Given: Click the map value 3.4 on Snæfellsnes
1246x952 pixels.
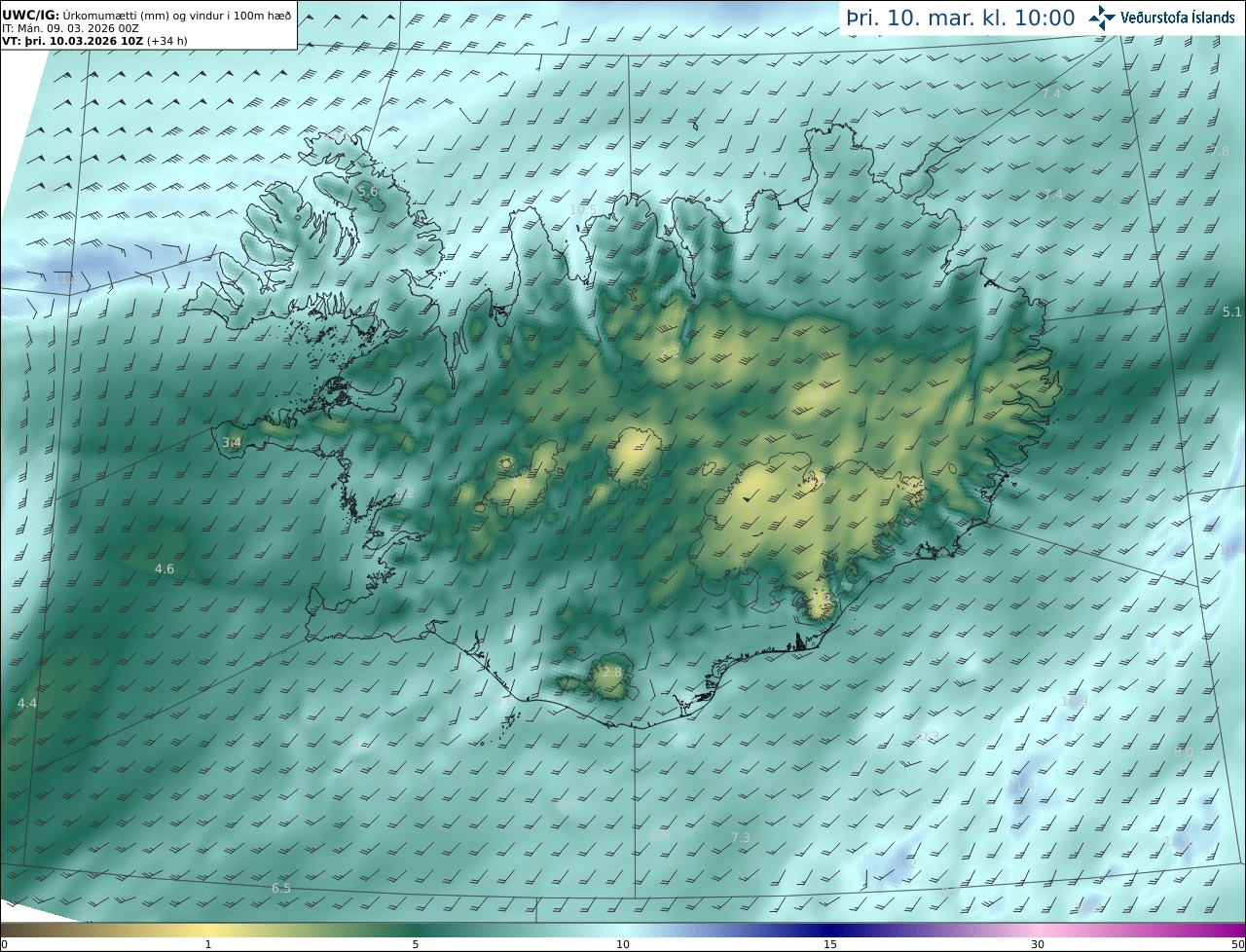Looking at the screenshot, I should 232,443.
